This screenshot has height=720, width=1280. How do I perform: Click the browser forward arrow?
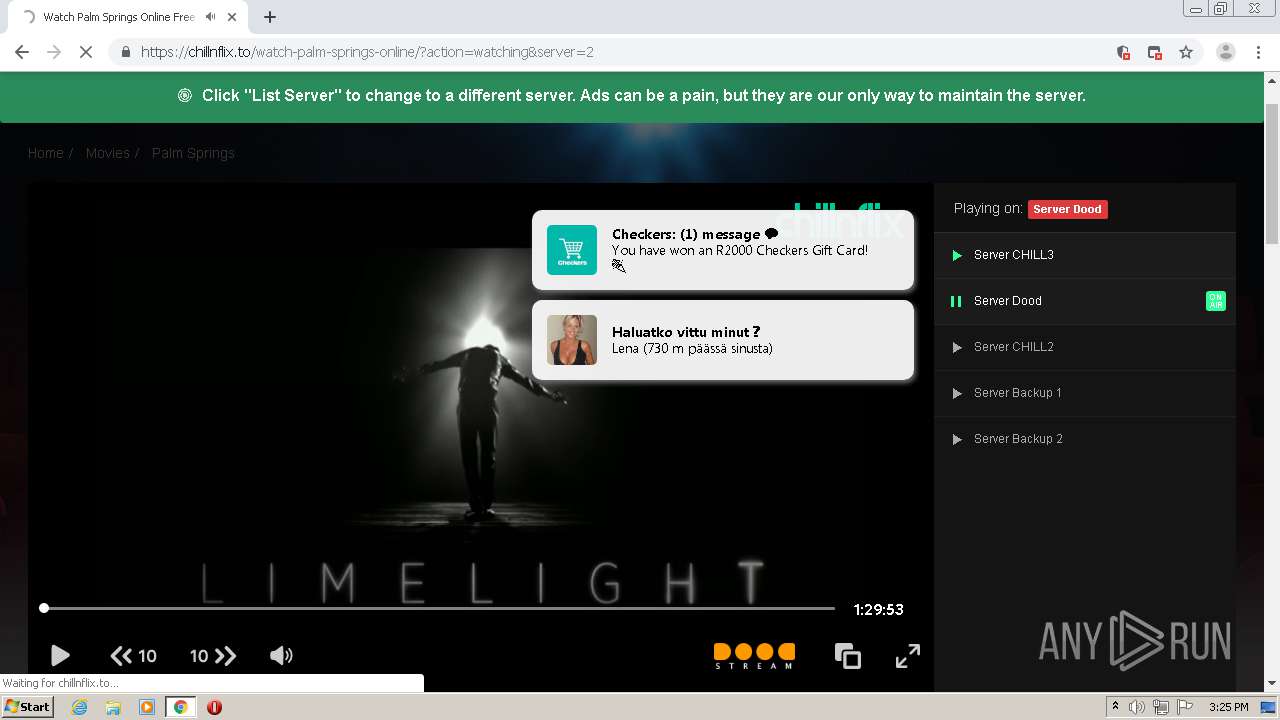coord(54,52)
